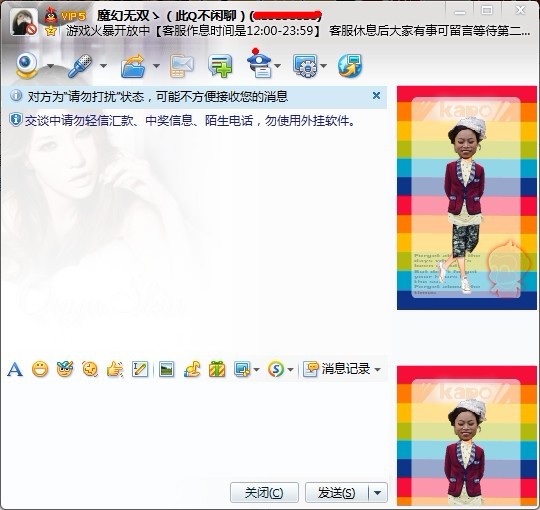
Task: Open the video call options dropdown arrow
Action: point(50,66)
